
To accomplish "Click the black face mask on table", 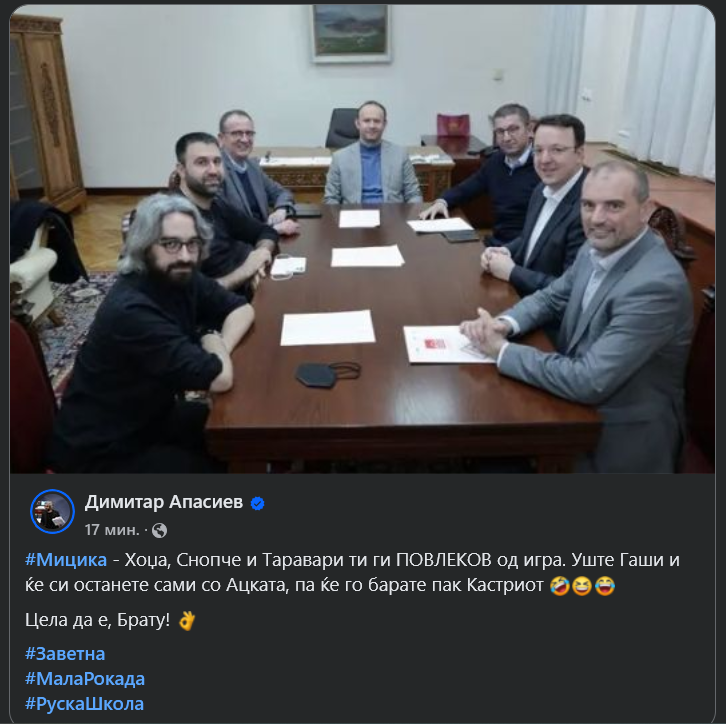I will click(328, 374).
